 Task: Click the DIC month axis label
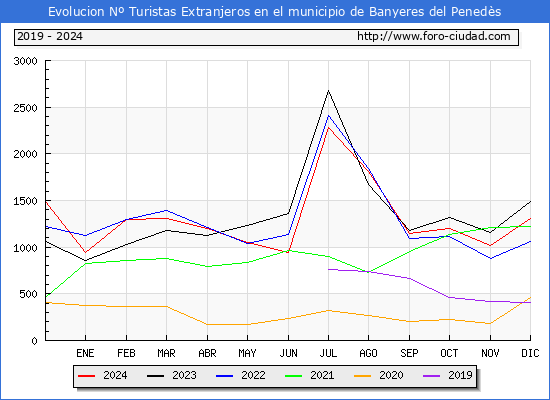coord(530,353)
